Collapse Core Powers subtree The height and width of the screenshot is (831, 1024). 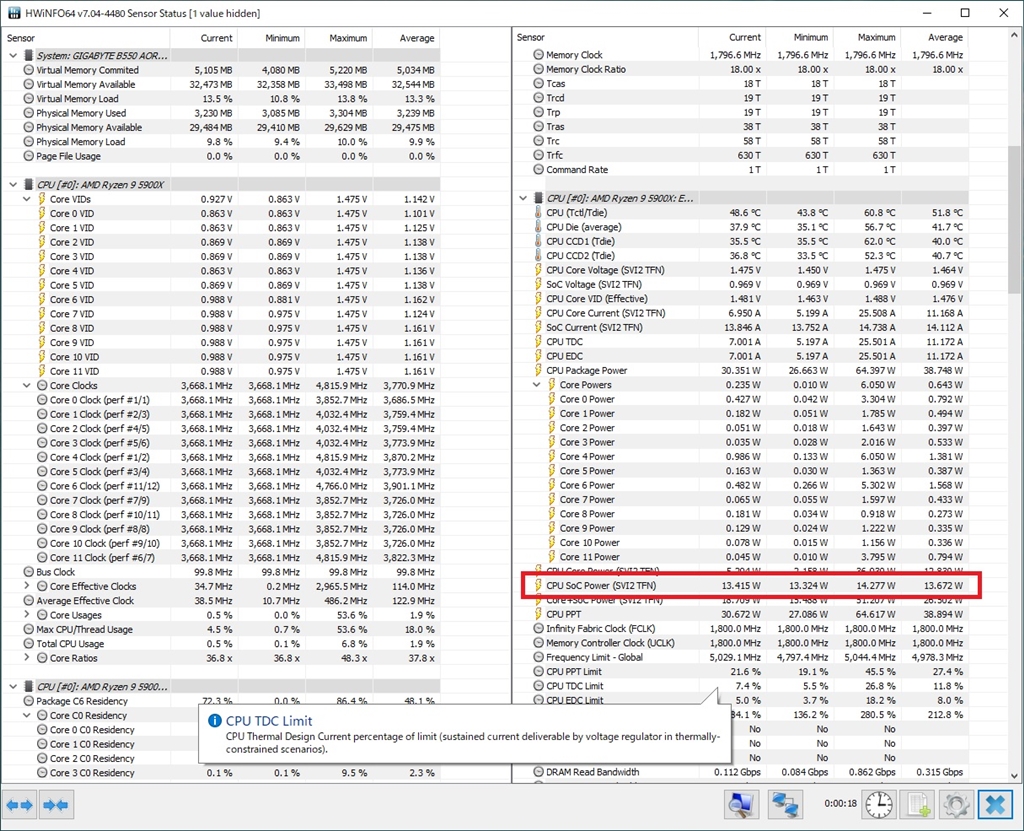tap(536, 385)
